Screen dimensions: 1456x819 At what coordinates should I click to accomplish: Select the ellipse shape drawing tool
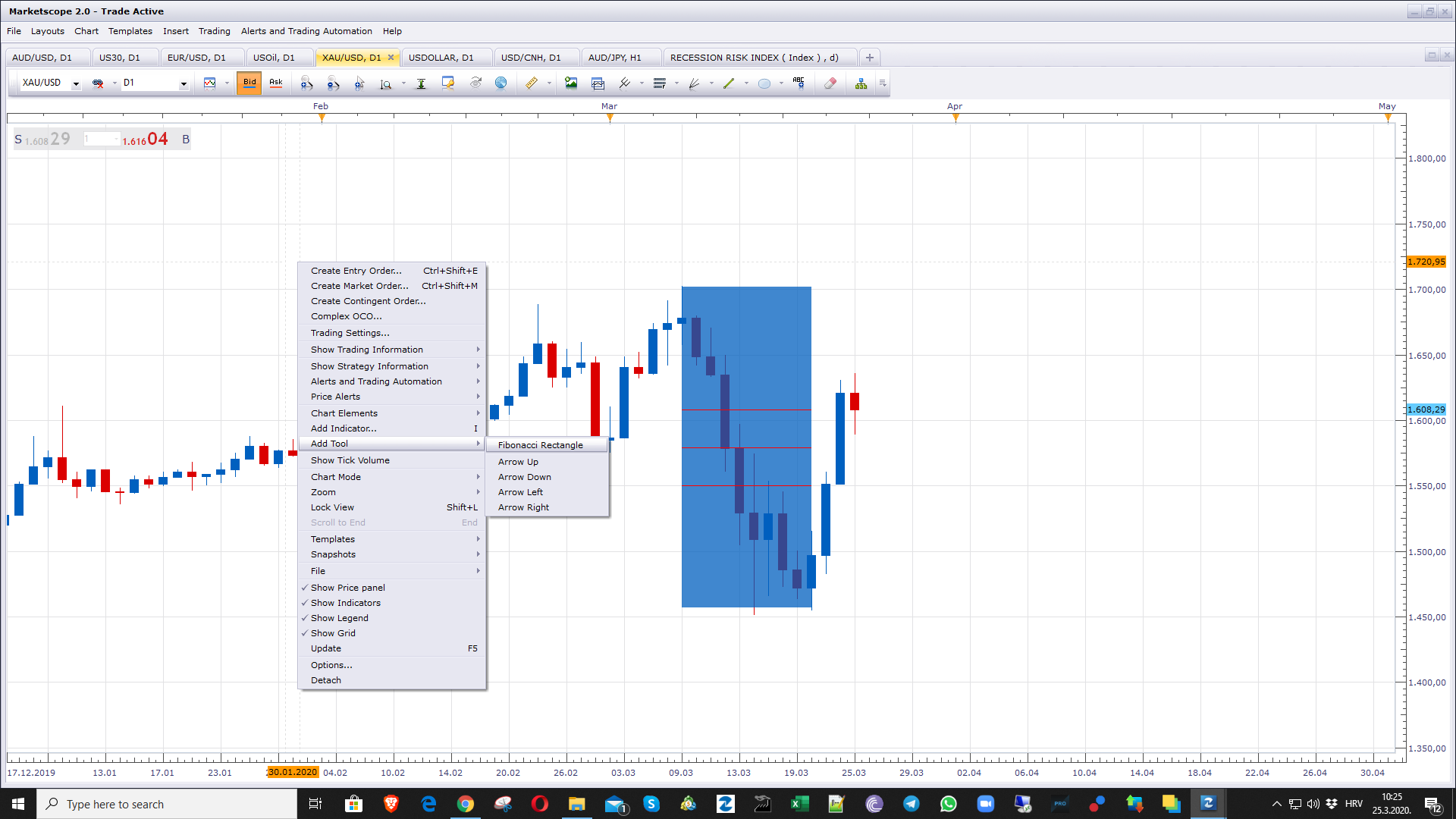click(764, 83)
